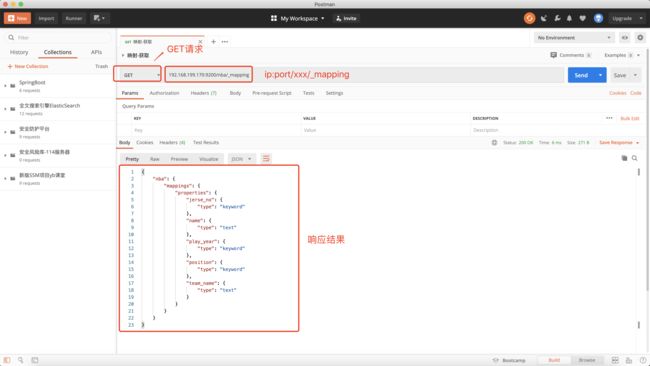The width and height of the screenshot is (650, 366).
Task: Open the No Environment dropdown
Action: point(574,38)
